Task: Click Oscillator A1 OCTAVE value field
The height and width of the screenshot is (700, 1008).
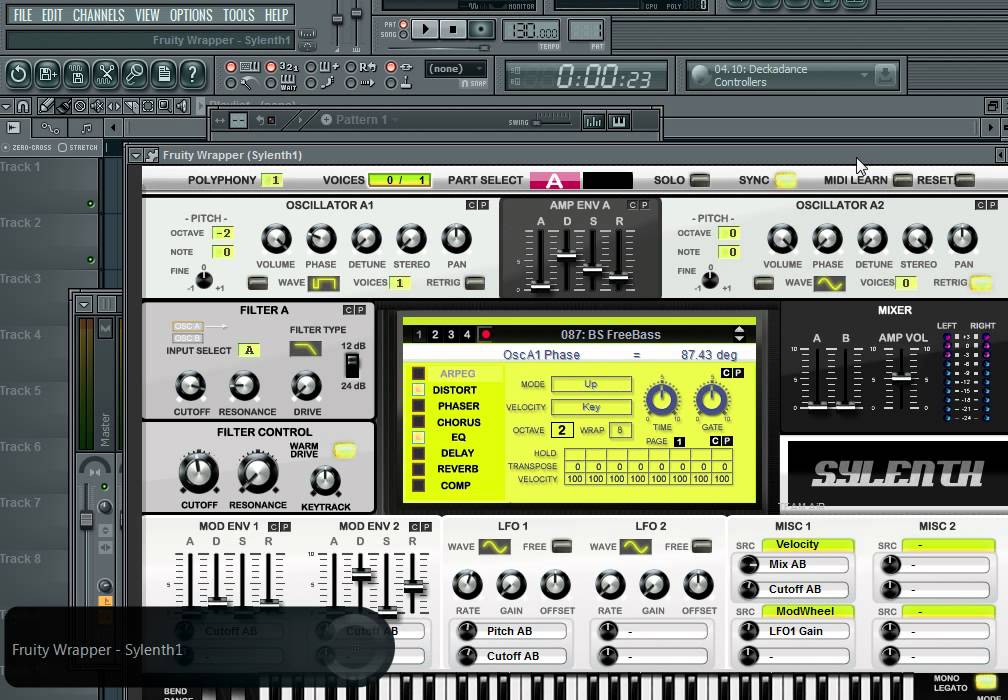Action: pyautogui.click(x=222, y=233)
